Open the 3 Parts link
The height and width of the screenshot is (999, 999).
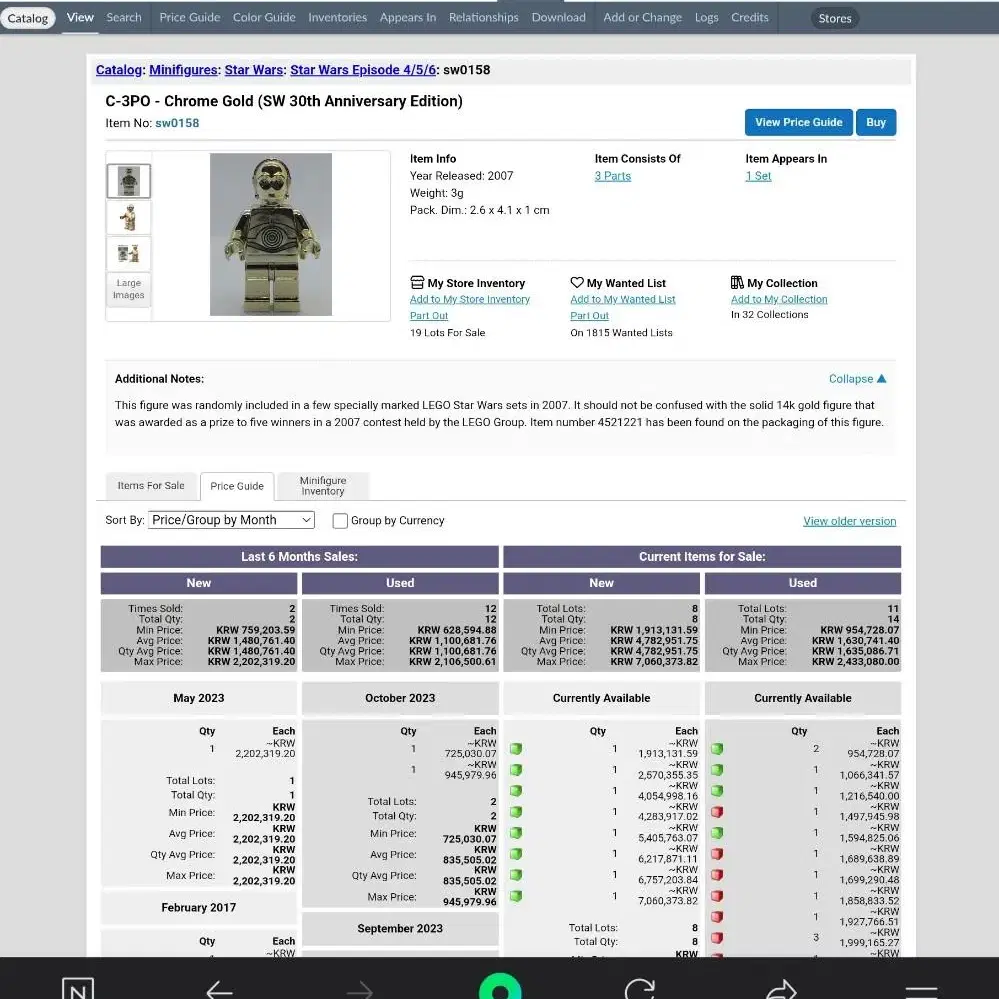612,176
